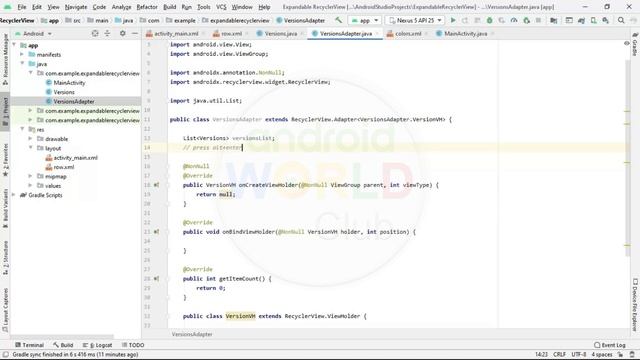Toggle Build Variants side panel
Image resolution: width=640 pixels, height=360 pixels.
tap(5, 208)
